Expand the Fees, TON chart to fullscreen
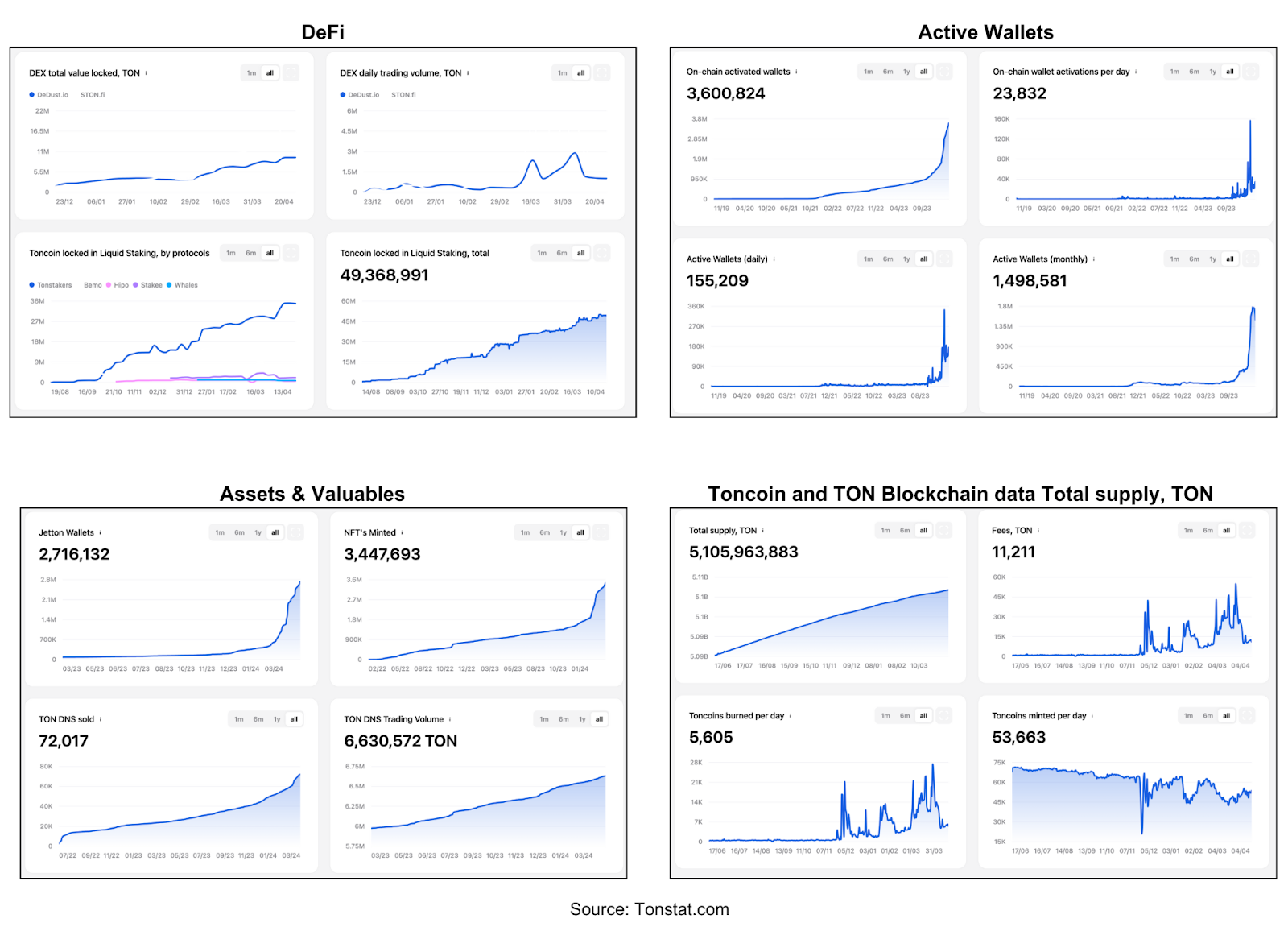The height and width of the screenshot is (927, 1288). click(1247, 531)
